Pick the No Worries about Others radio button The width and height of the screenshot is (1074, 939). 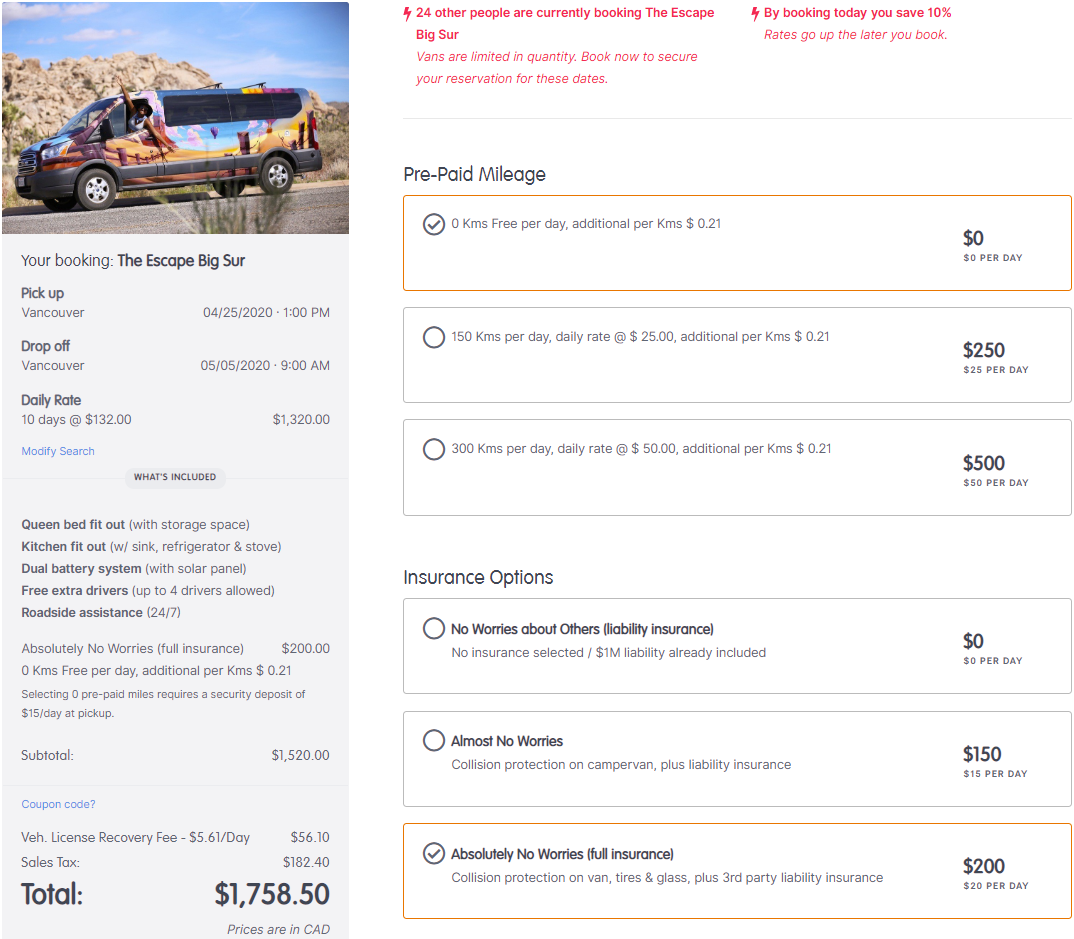(434, 629)
